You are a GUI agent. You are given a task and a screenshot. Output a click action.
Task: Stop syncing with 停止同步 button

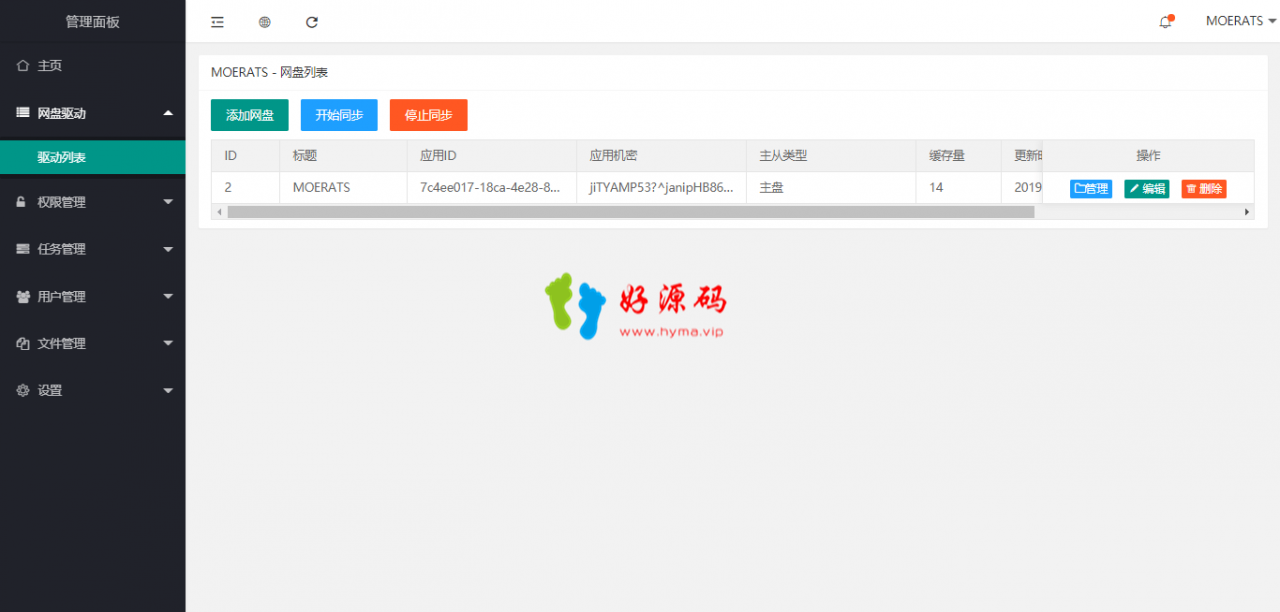pos(429,115)
